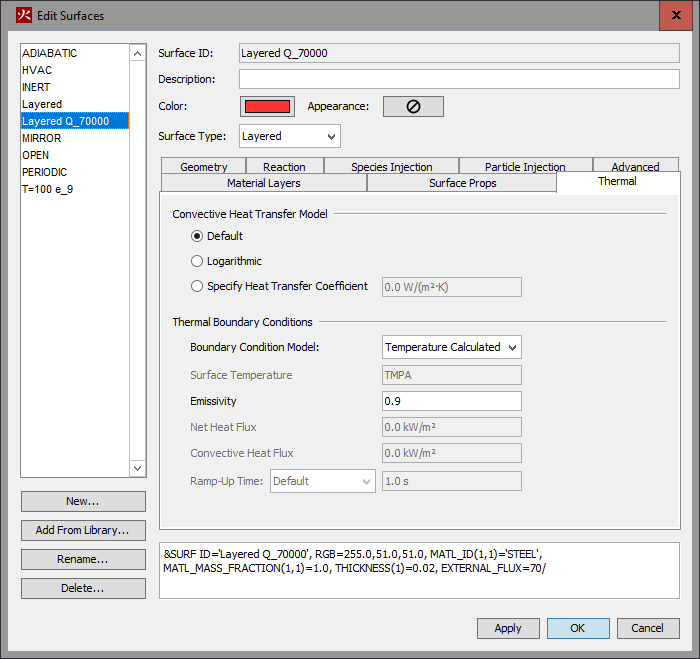Open the Surface Type dropdown

(290, 136)
